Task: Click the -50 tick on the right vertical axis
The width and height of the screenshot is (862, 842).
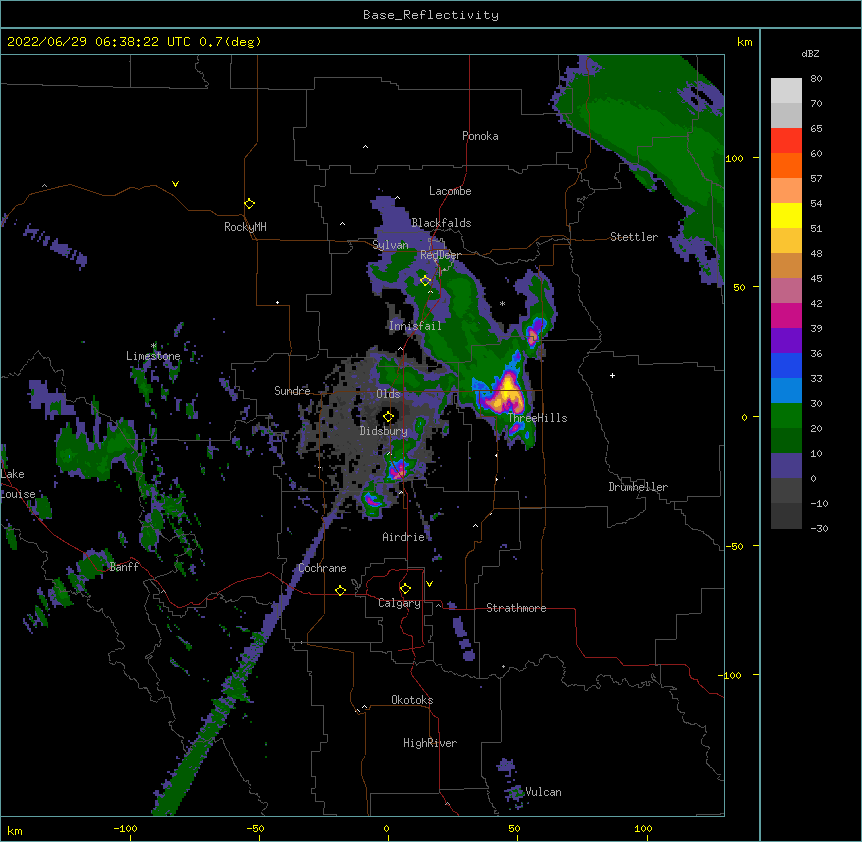Action: point(734,546)
